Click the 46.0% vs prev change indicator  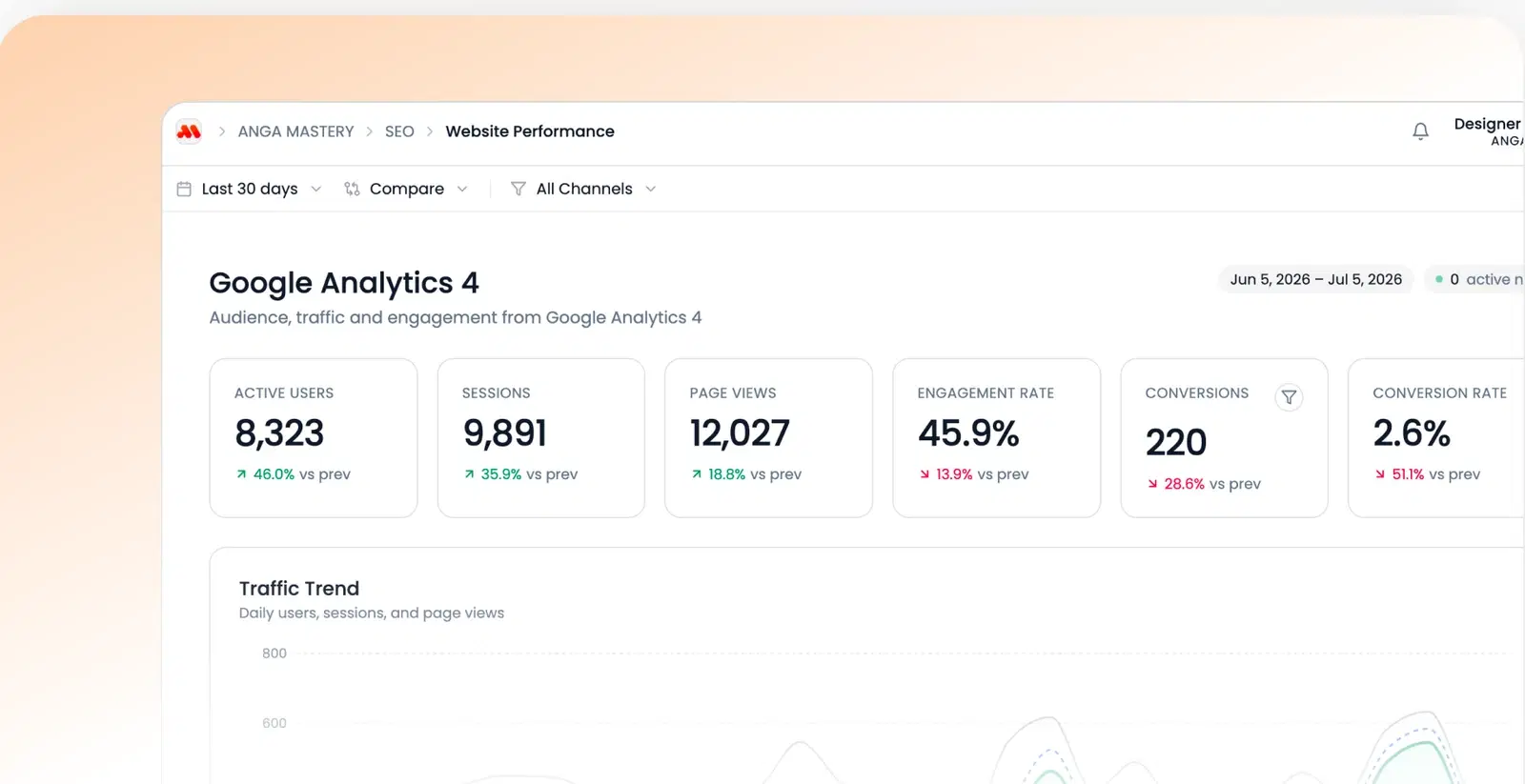point(294,474)
